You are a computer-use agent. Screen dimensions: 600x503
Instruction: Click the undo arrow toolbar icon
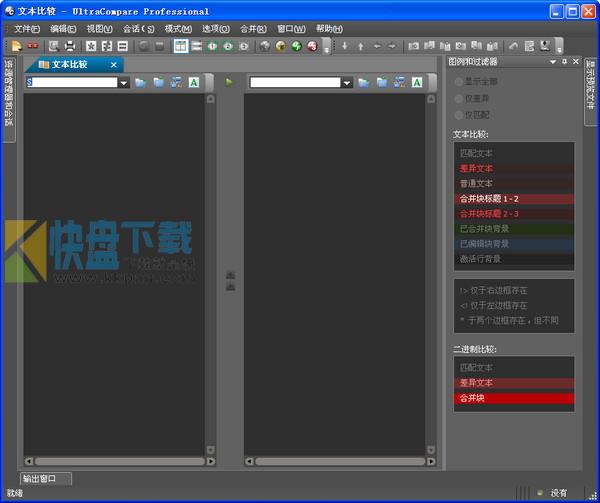coord(514,46)
